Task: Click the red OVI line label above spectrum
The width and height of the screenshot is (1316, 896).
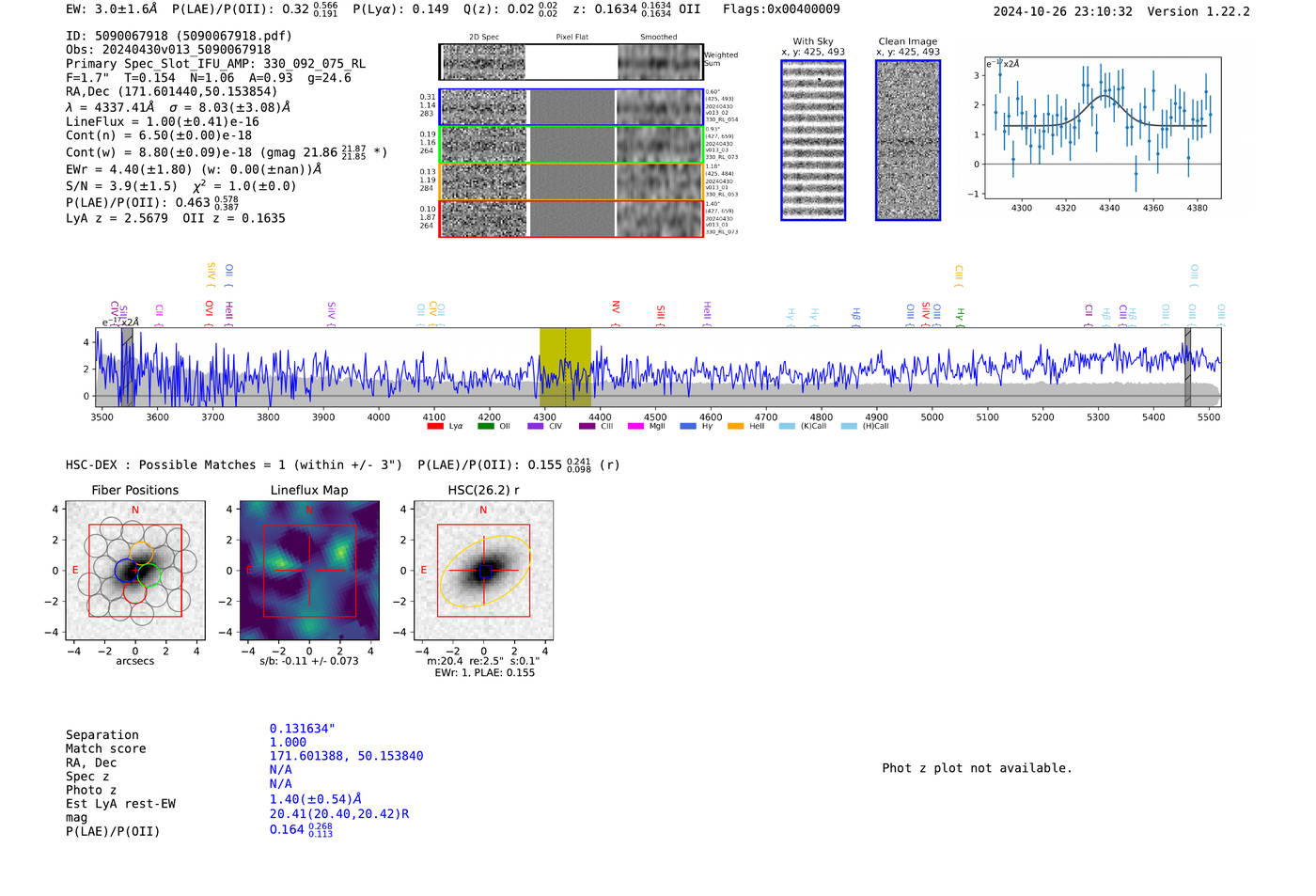Action: tap(209, 308)
